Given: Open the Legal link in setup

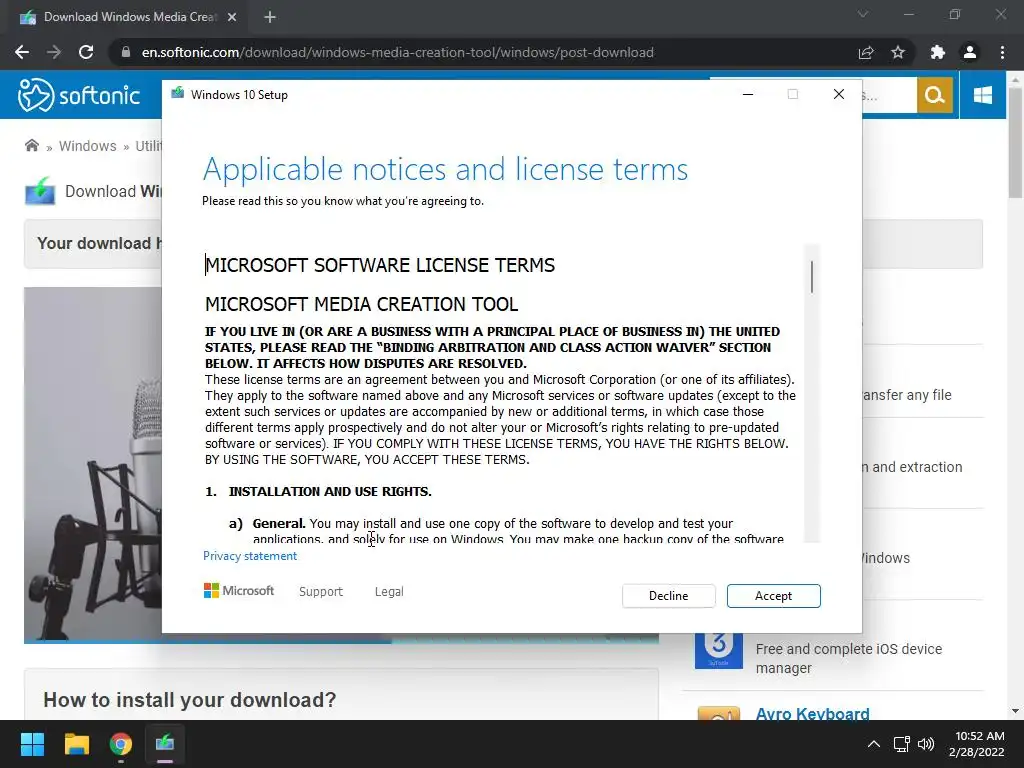Looking at the screenshot, I should pyautogui.click(x=389, y=591).
